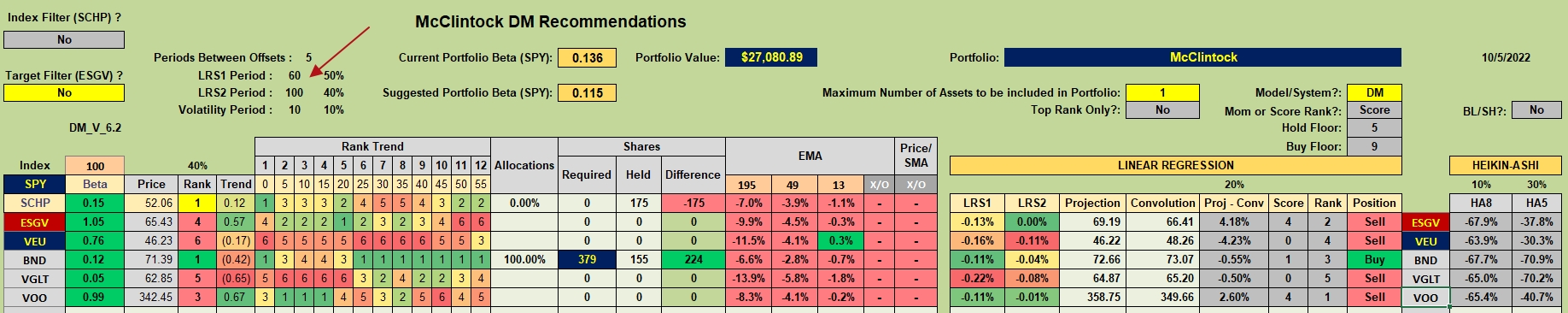Select the Current Portfolio Beta 0.136 cell
1568x313 pixels.
[587, 57]
